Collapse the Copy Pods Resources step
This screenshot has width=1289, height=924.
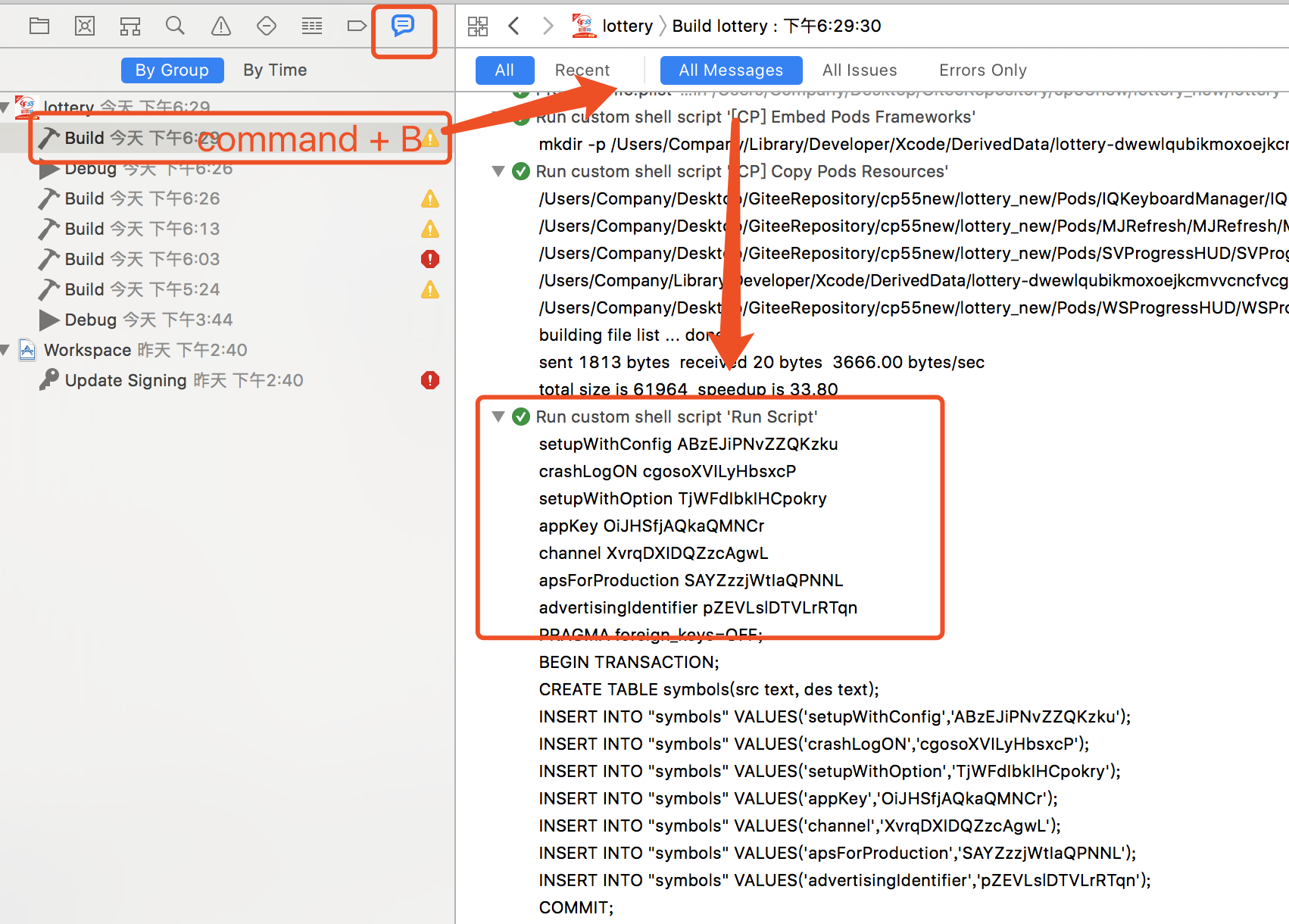498,171
